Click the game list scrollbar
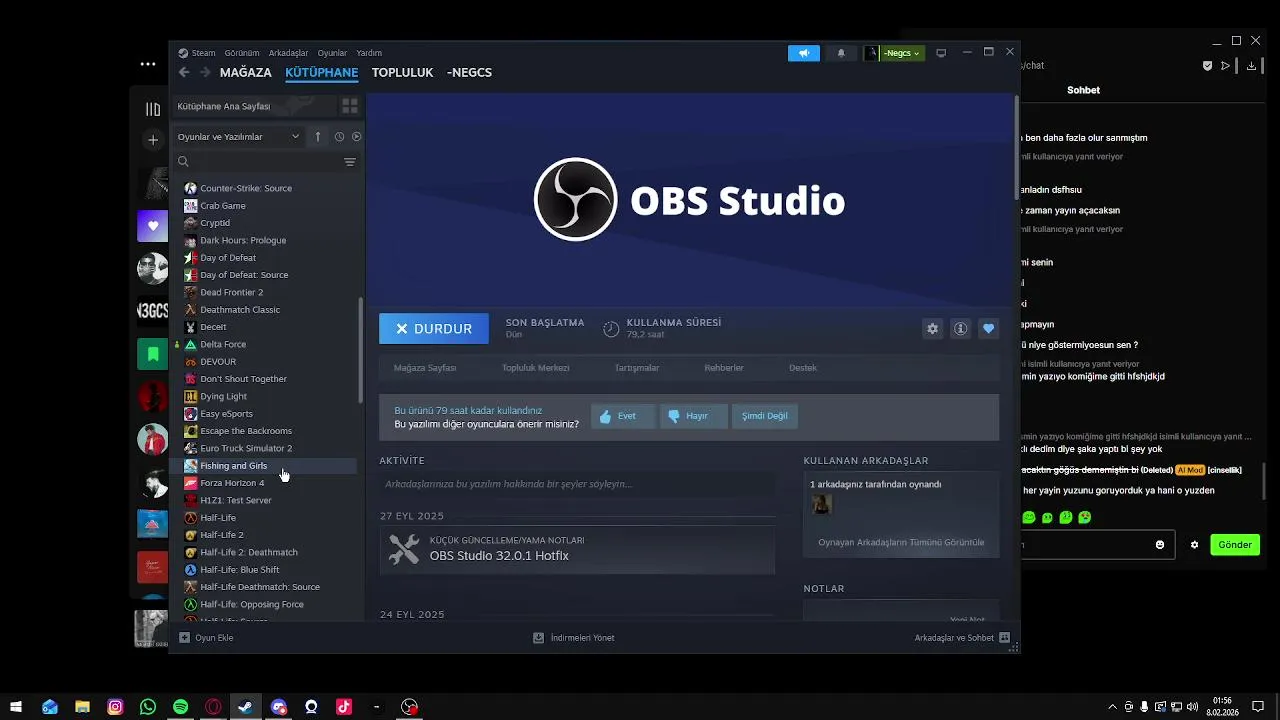This screenshot has width=1280, height=720. coord(361,350)
